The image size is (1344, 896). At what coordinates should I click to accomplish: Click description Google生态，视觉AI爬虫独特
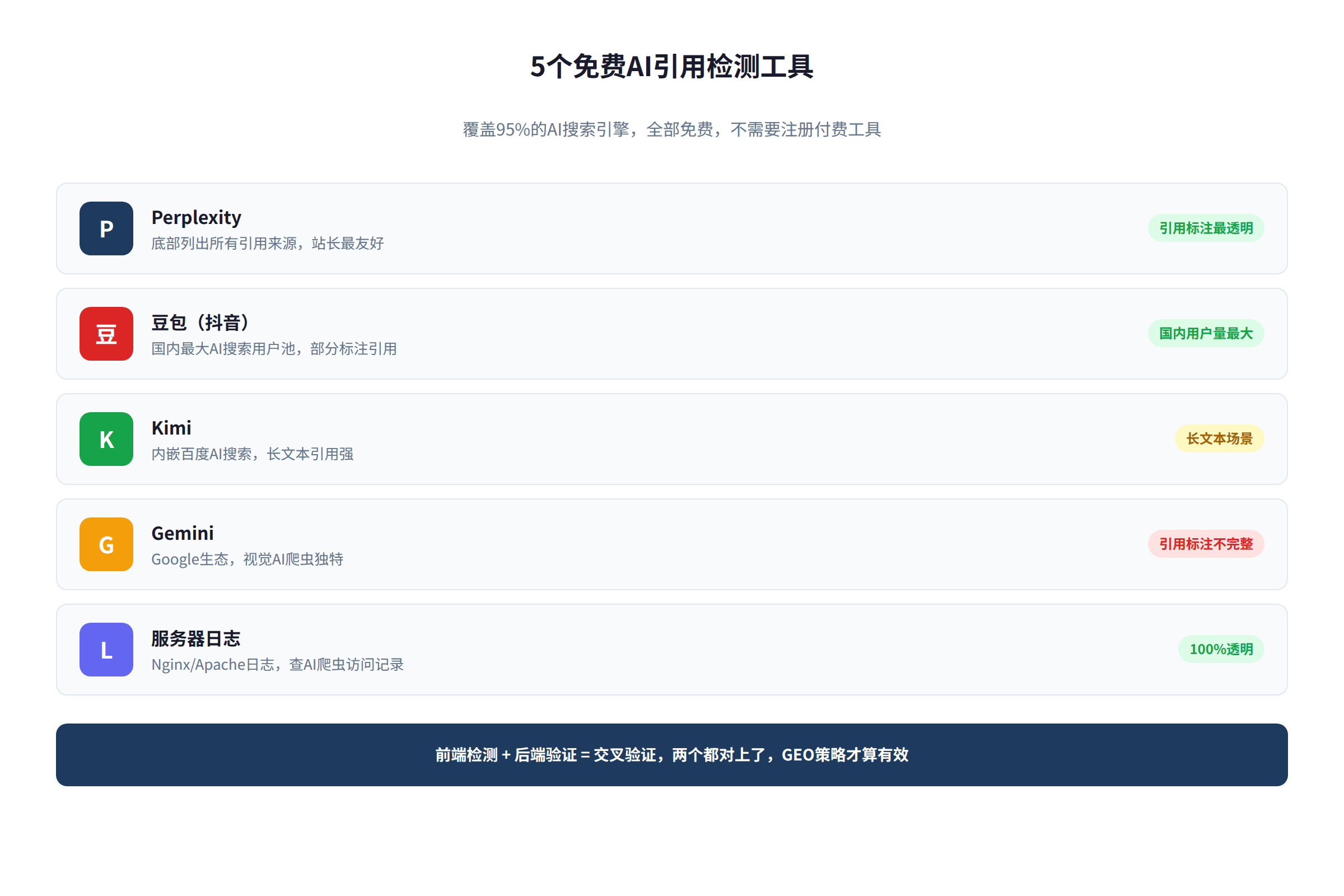248,559
